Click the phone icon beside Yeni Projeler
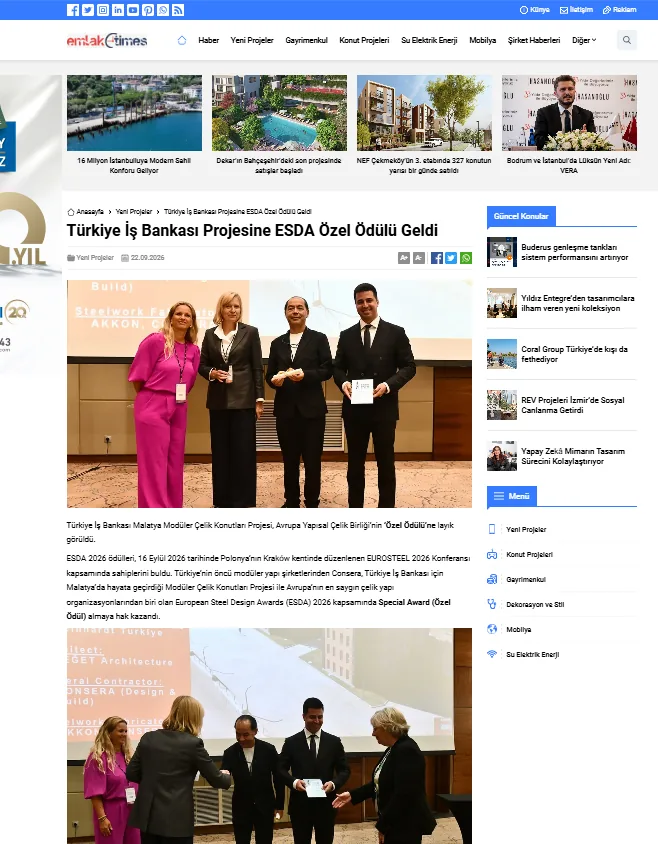The image size is (658, 844). (492, 529)
